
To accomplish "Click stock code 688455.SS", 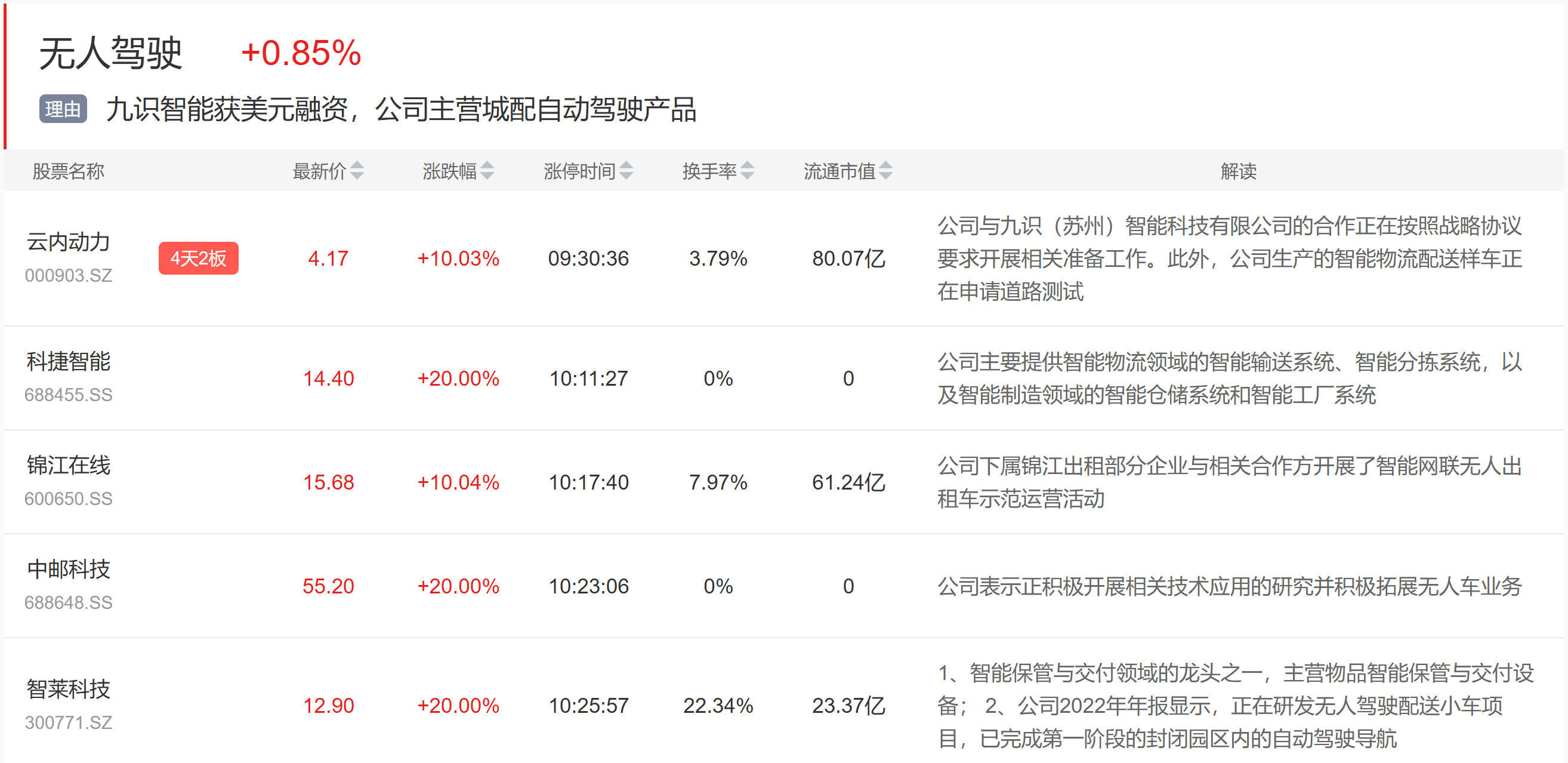I will [x=68, y=395].
